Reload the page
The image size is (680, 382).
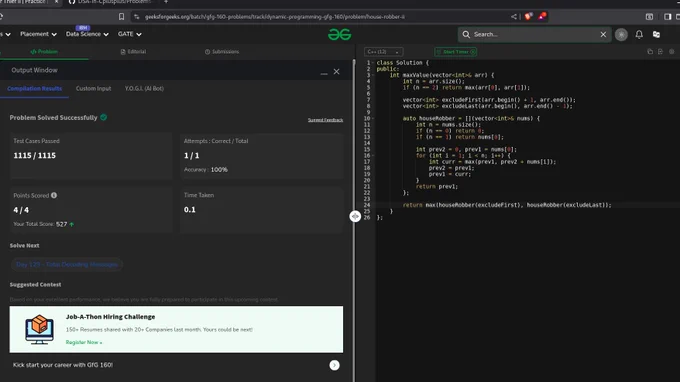1,16
